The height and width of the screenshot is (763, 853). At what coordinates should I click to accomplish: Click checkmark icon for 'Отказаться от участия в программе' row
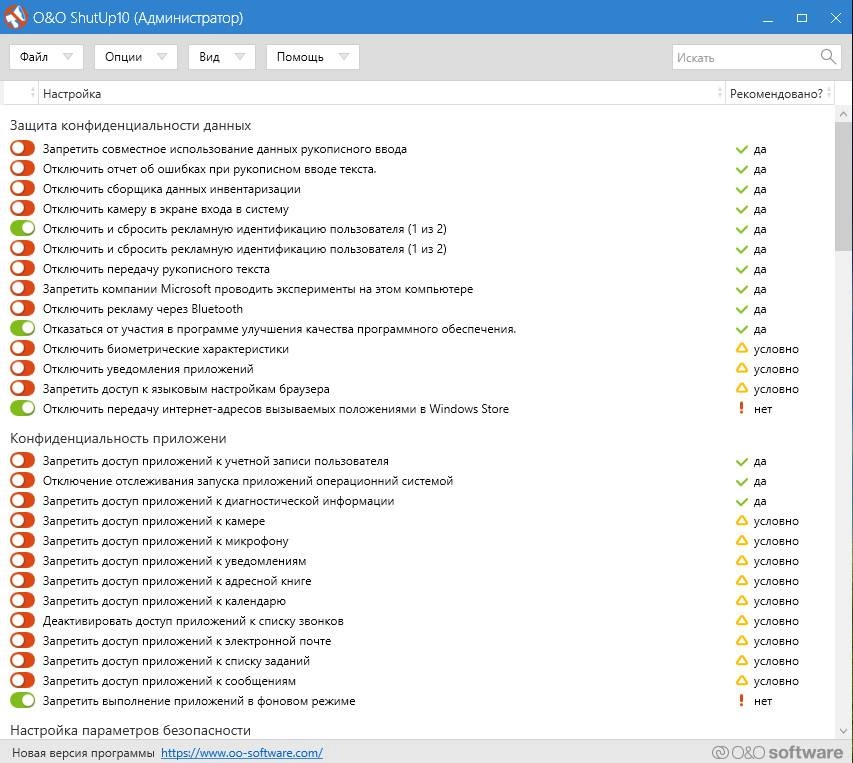[x=741, y=330]
